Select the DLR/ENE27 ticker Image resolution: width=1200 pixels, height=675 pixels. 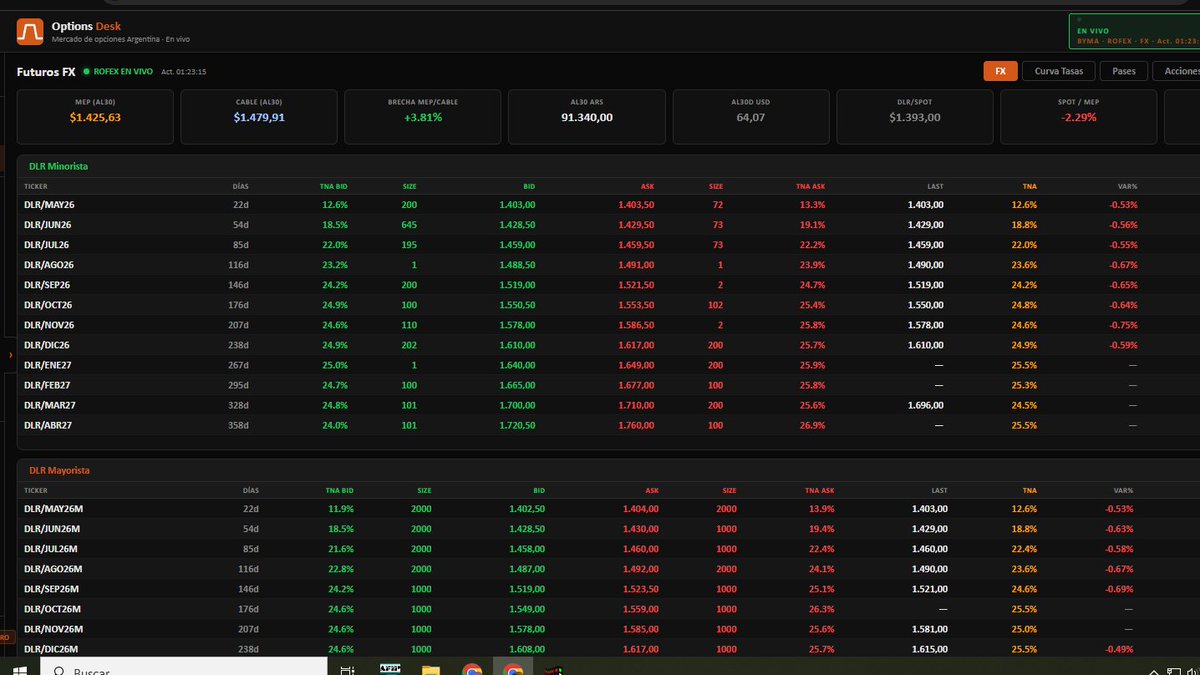48,365
